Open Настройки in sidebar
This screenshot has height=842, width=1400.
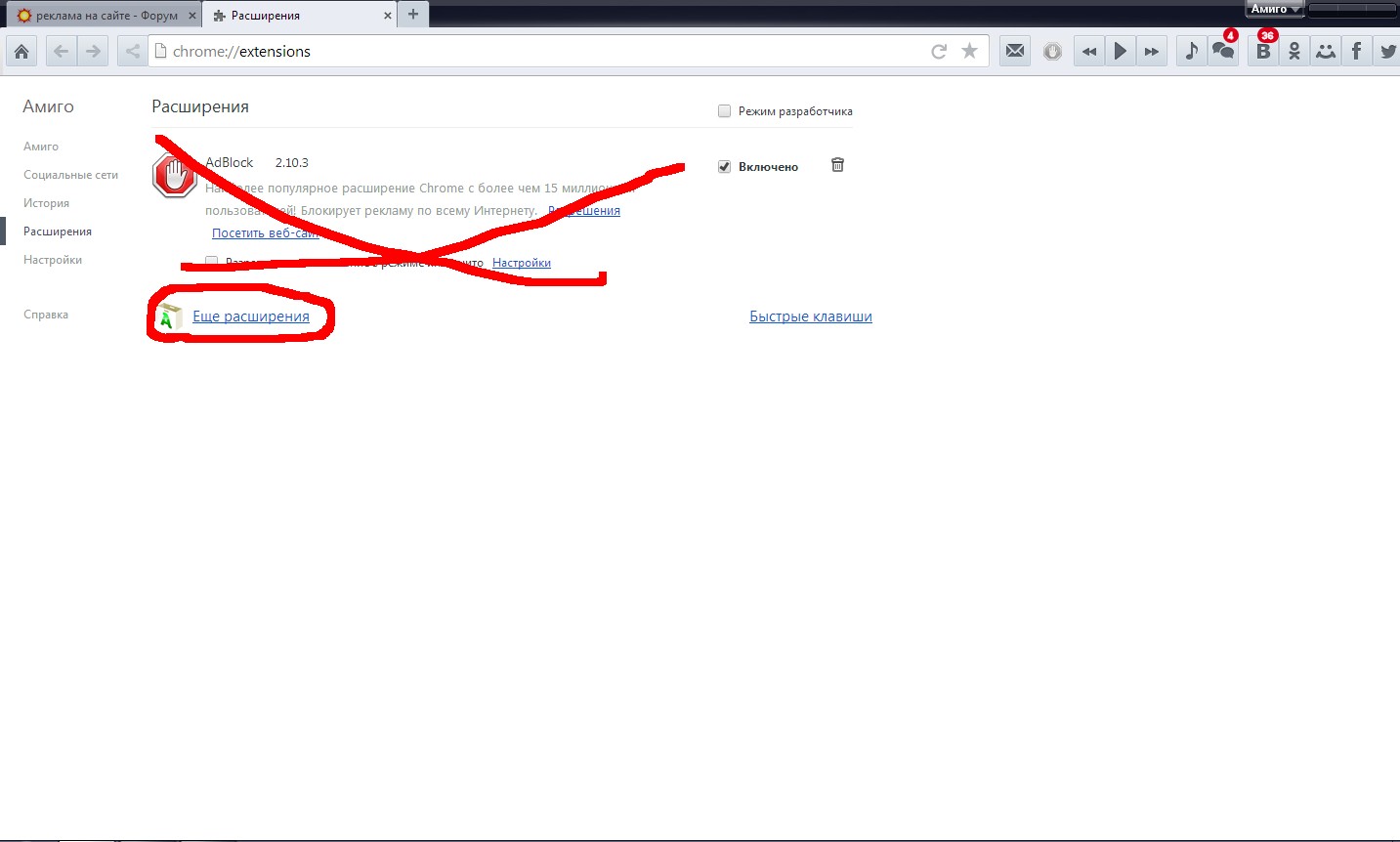[x=53, y=260]
